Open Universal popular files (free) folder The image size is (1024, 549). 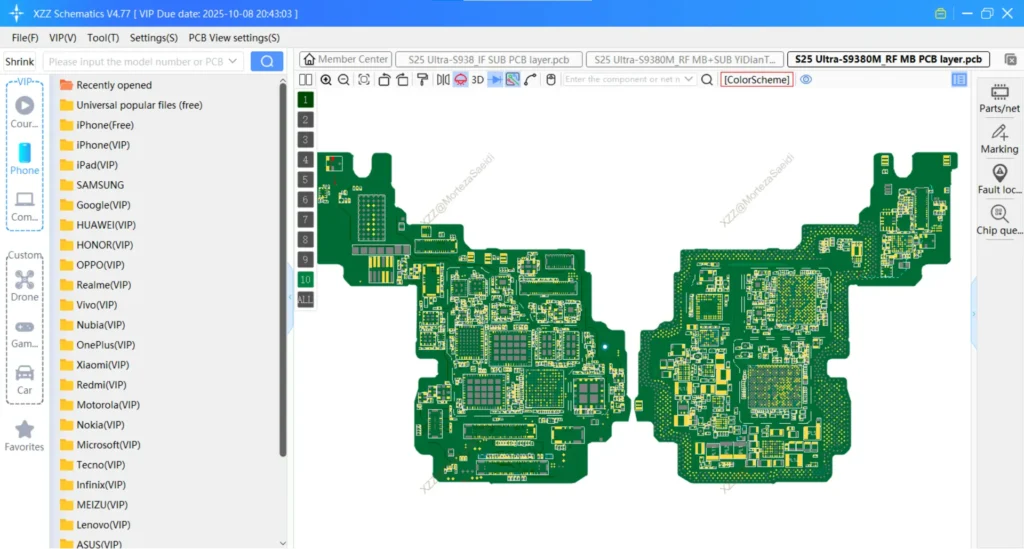(131, 105)
